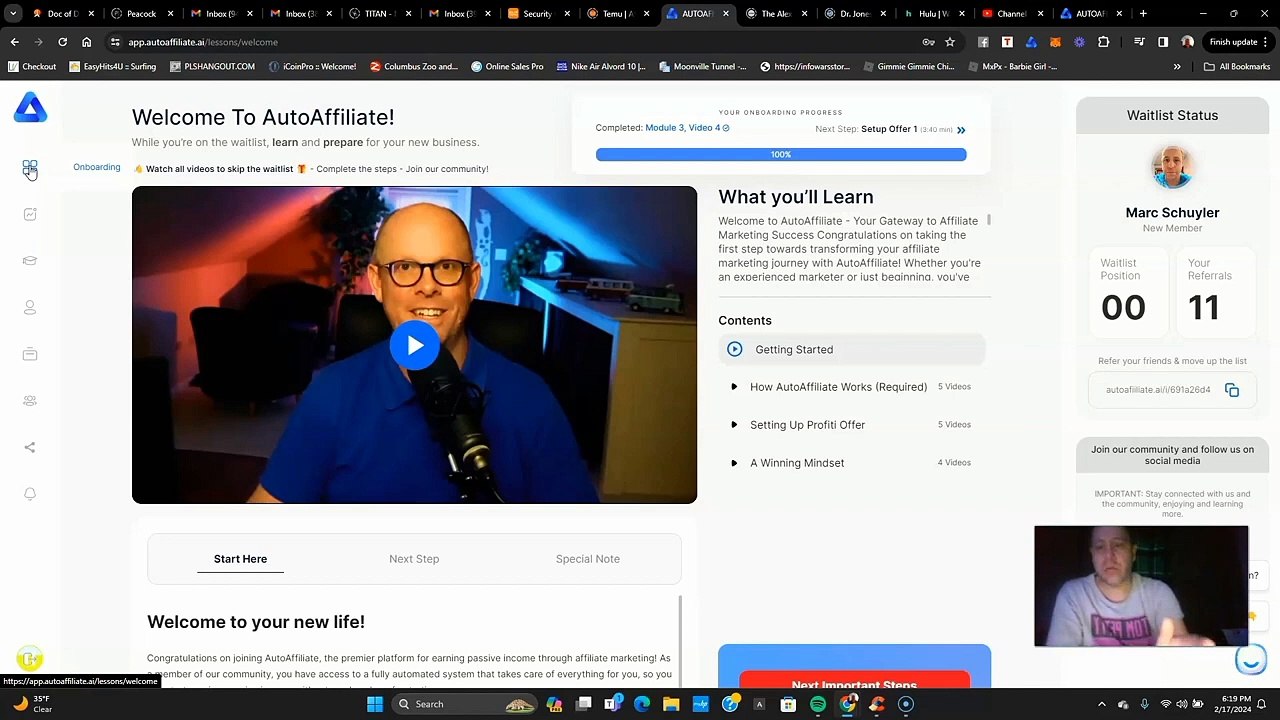Open a new browser tab
This screenshot has height=720, width=1280.
[x=1143, y=14]
